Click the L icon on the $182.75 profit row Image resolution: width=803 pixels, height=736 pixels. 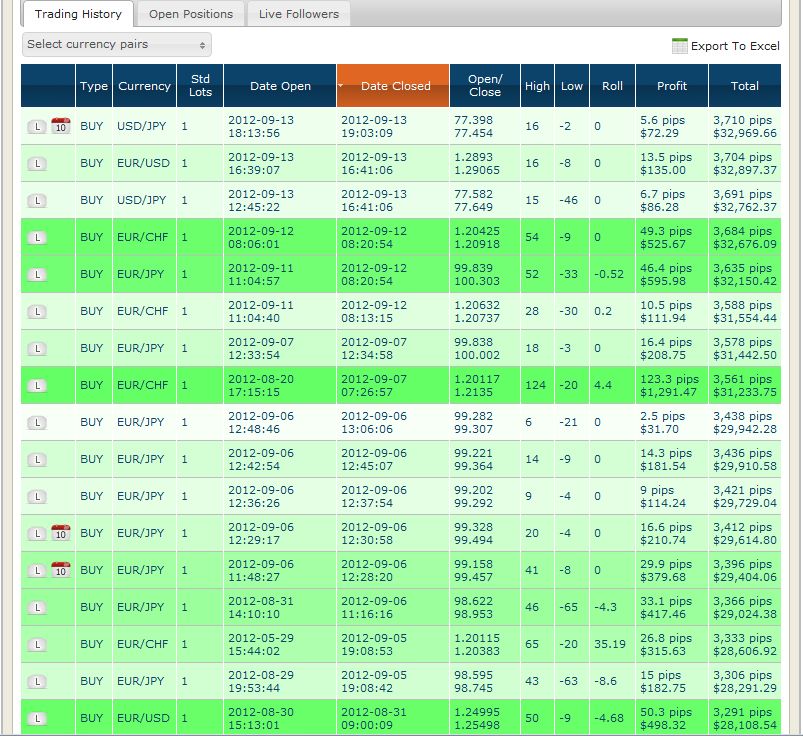click(37, 682)
